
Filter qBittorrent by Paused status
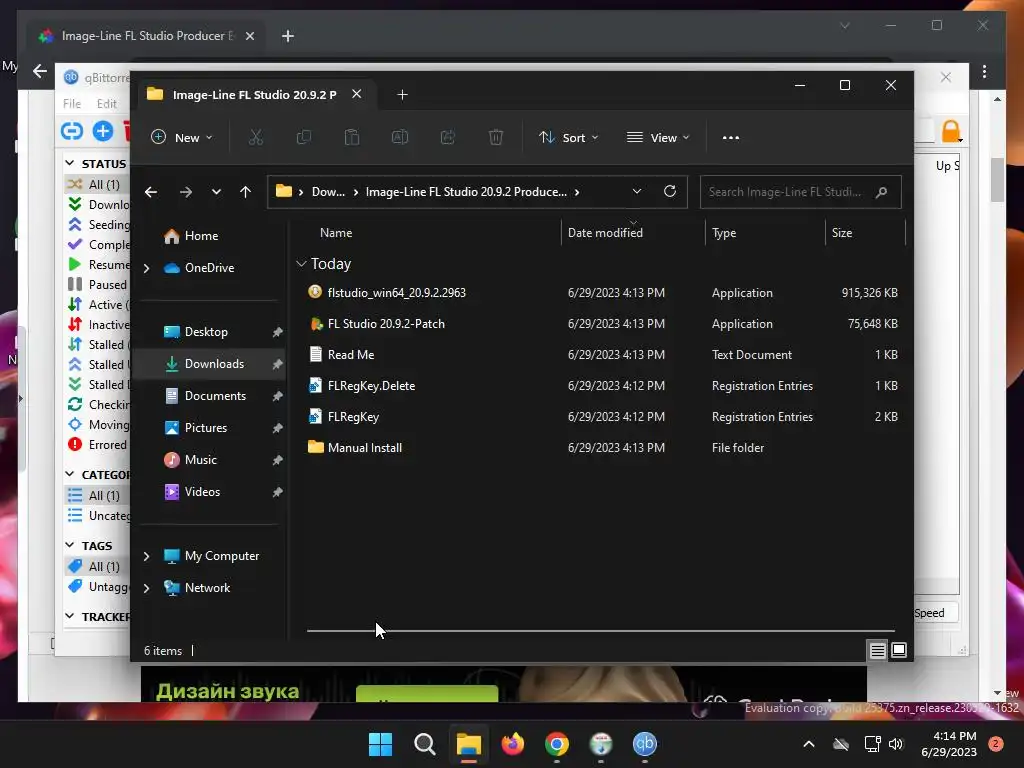point(98,285)
